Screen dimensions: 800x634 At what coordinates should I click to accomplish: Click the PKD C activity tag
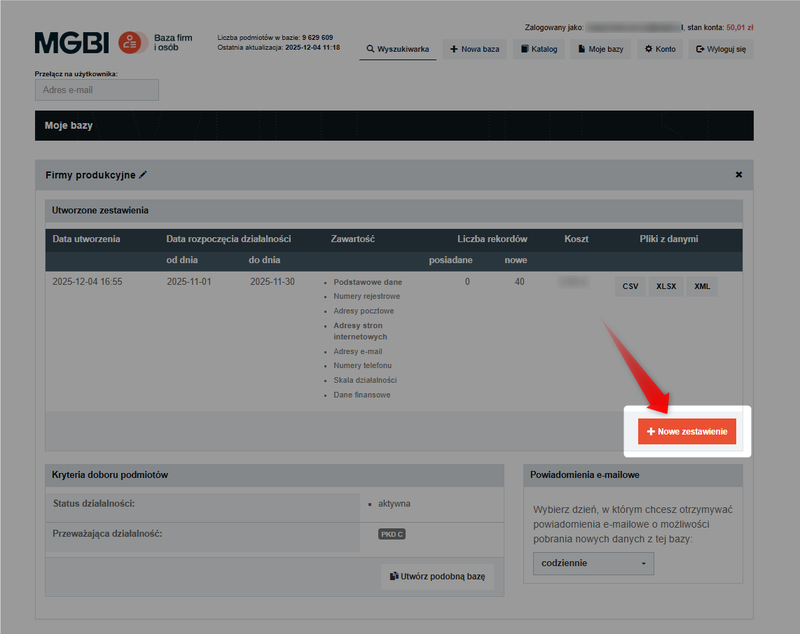[x=391, y=534]
